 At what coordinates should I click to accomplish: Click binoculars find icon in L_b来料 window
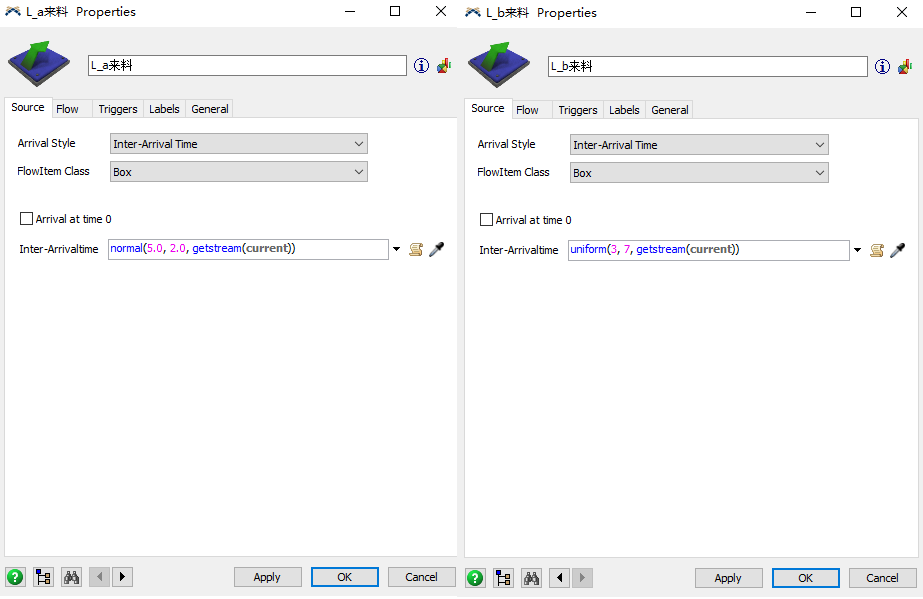532,578
